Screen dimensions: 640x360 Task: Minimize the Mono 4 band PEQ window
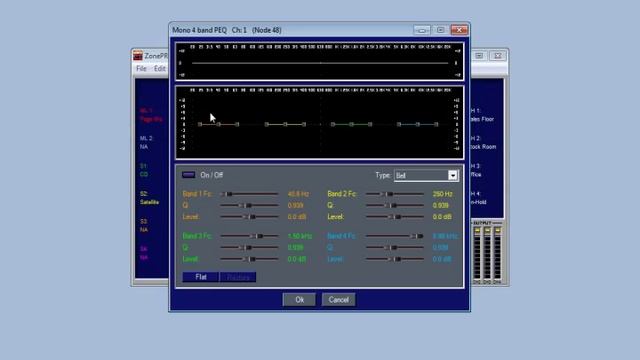click(422, 30)
